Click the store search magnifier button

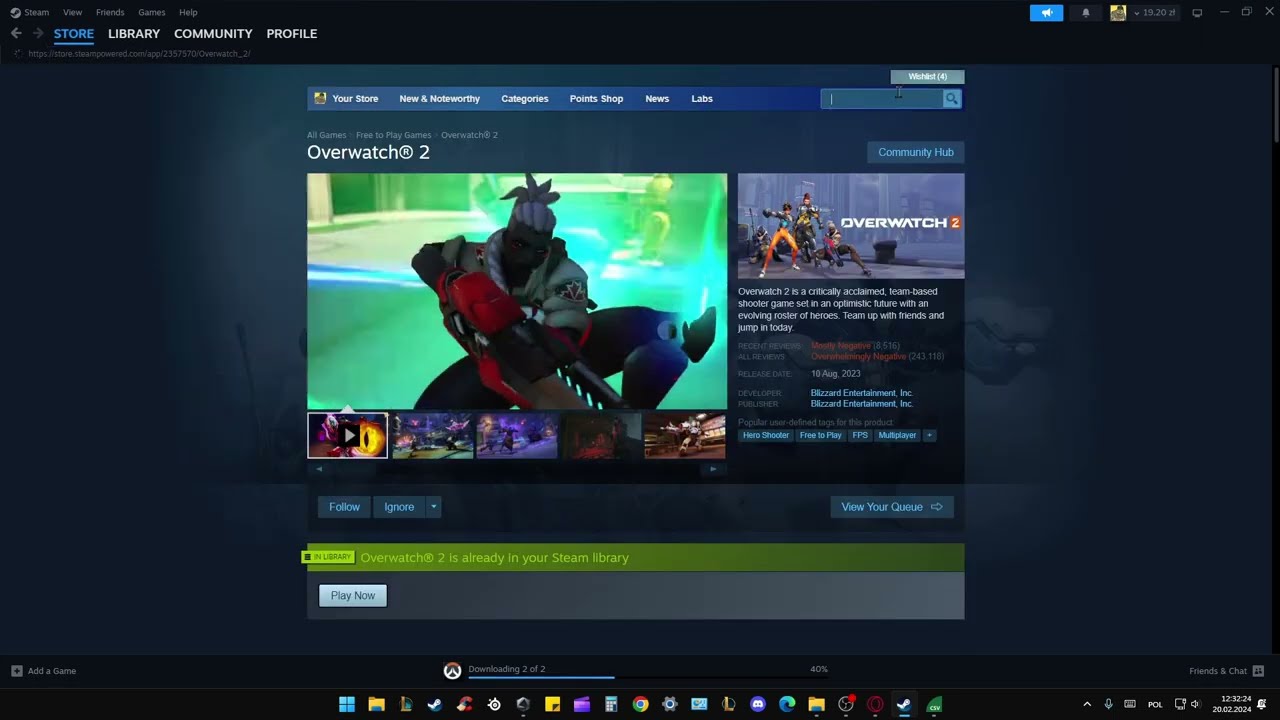tap(951, 98)
